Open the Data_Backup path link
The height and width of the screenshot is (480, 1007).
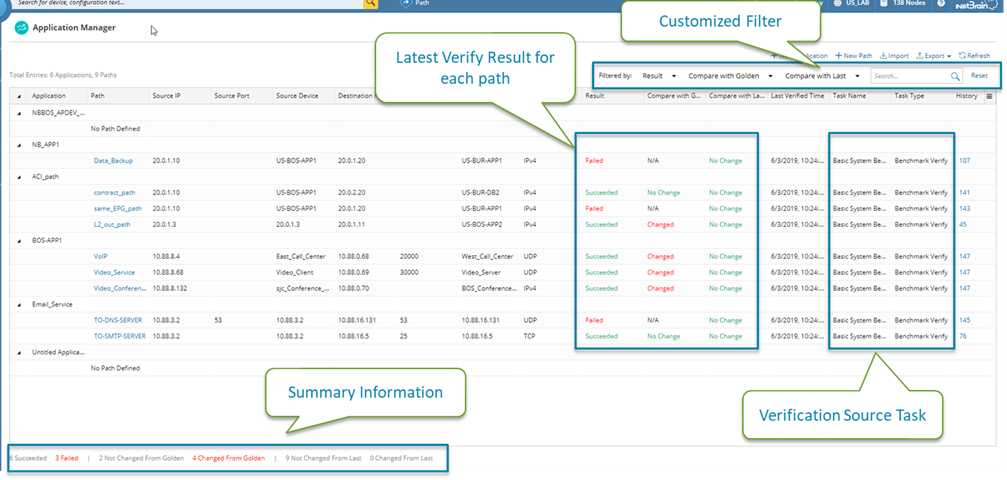pyautogui.click(x=113, y=160)
